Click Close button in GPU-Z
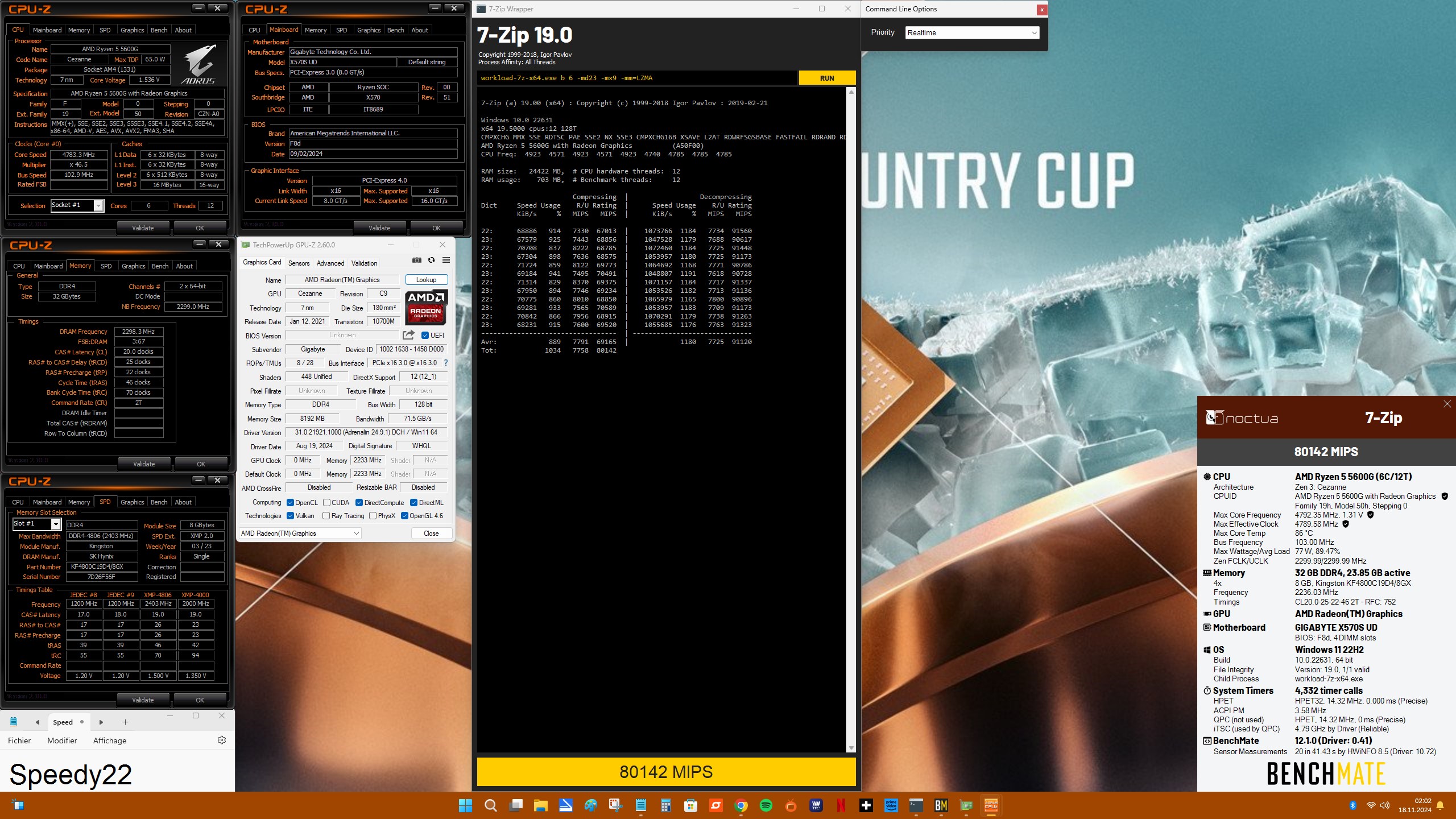This screenshot has width=1456, height=819. (x=431, y=533)
